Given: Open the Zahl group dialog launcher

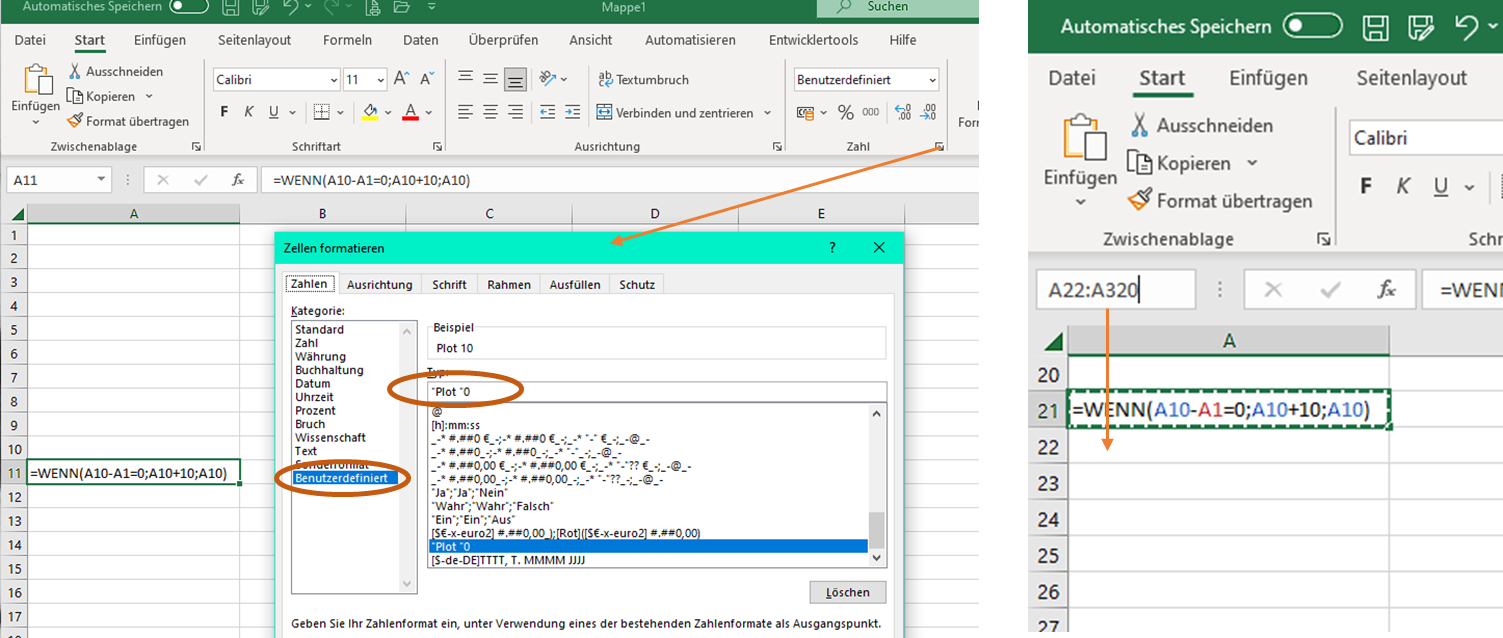Looking at the screenshot, I should tap(939, 147).
